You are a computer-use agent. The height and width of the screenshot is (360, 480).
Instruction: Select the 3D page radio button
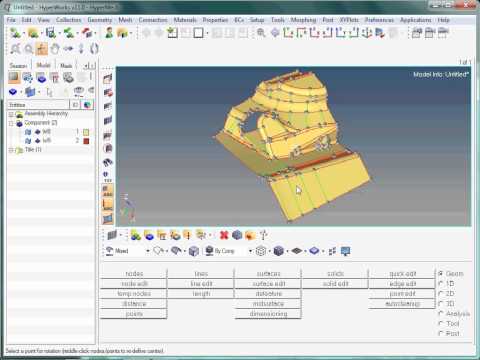pyautogui.click(x=441, y=304)
